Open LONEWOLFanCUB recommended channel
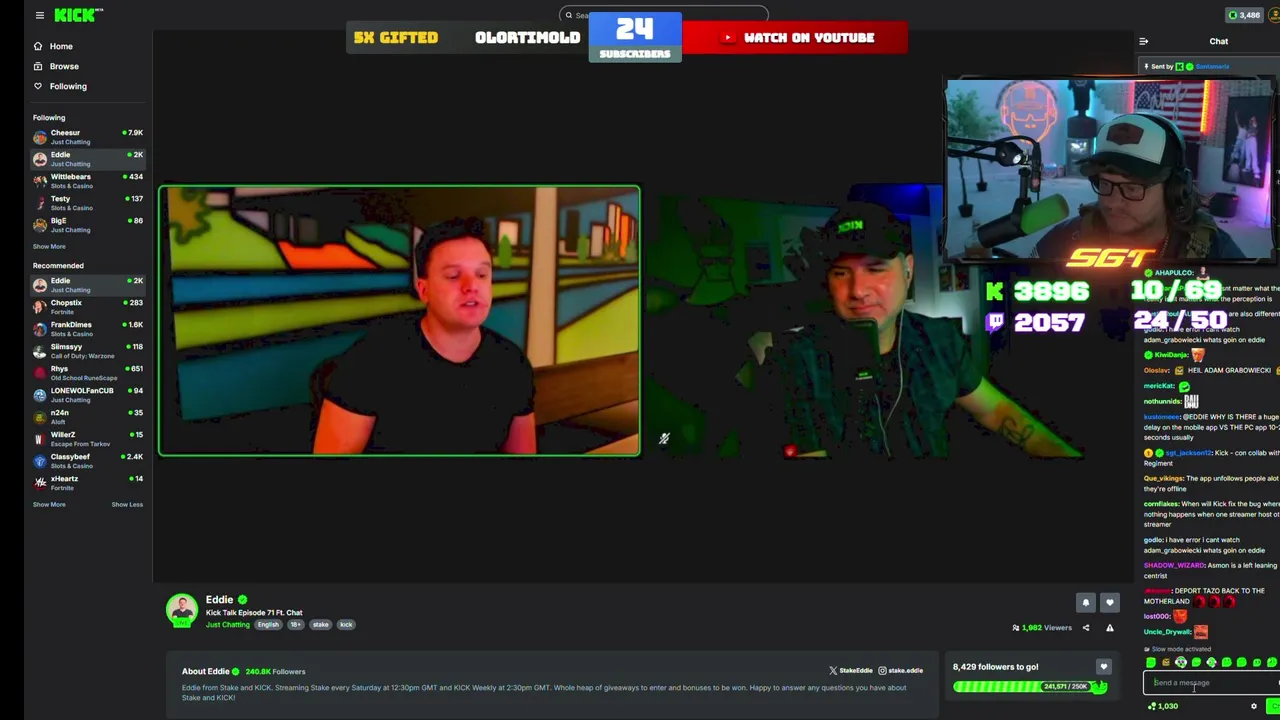Viewport: 1280px width, 720px height. pos(87,395)
